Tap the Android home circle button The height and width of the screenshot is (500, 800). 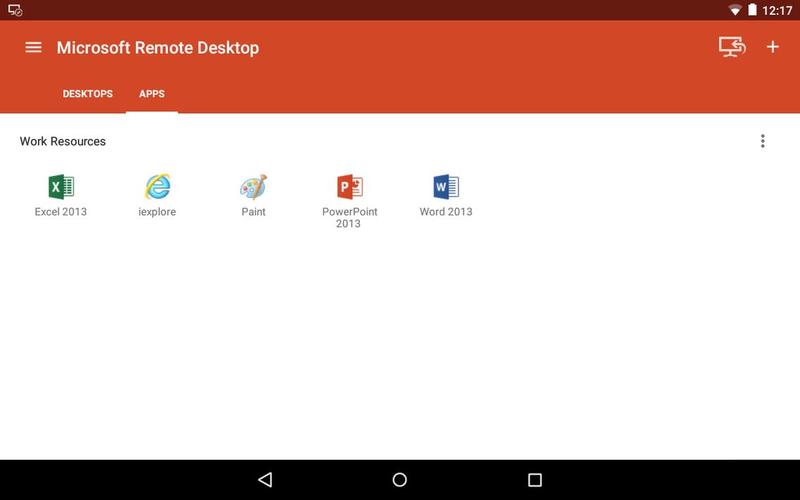click(x=400, y=480)
